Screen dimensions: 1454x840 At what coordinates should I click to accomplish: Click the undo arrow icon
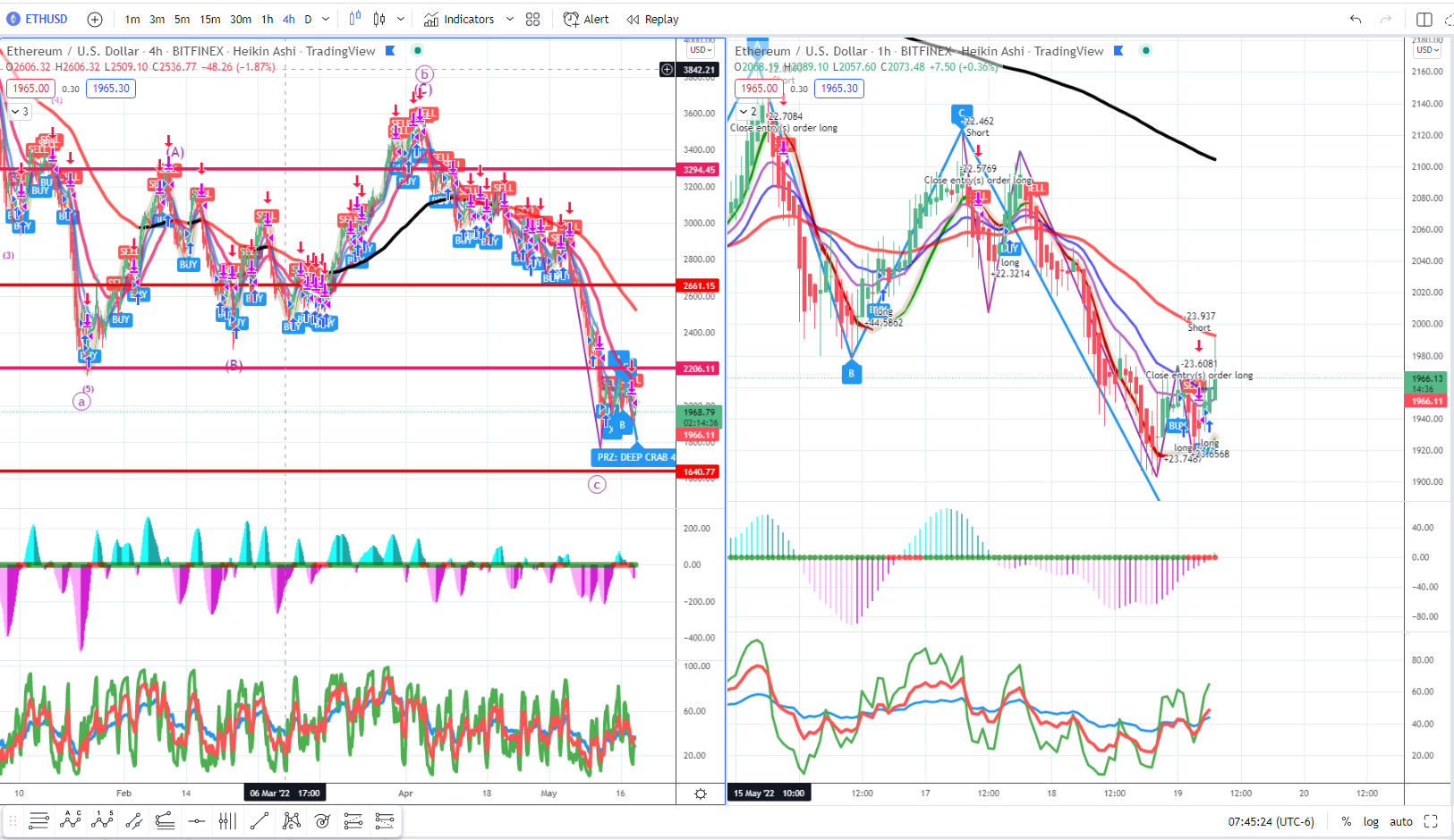click(x=1356, y=19)
